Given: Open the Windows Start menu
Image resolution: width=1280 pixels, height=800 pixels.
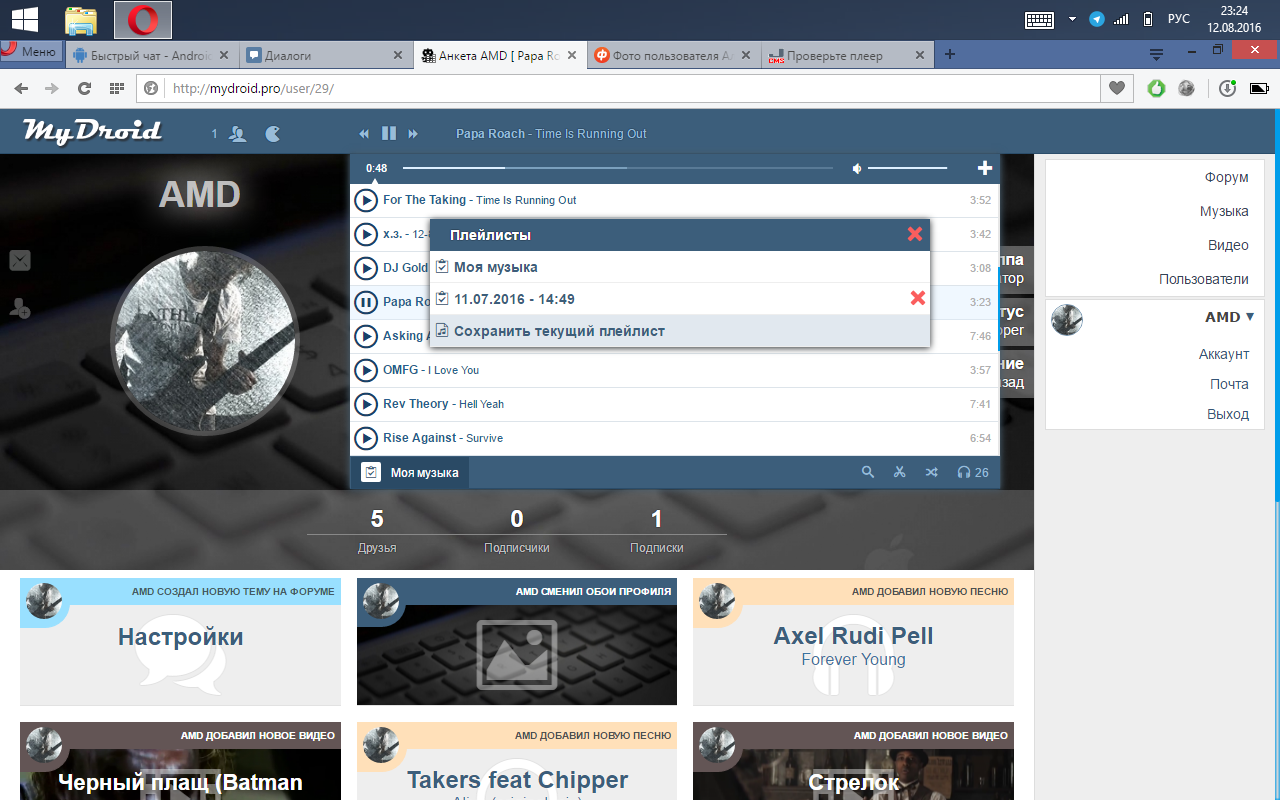Looking at the screenshot, I should click(x=24, y=19).
